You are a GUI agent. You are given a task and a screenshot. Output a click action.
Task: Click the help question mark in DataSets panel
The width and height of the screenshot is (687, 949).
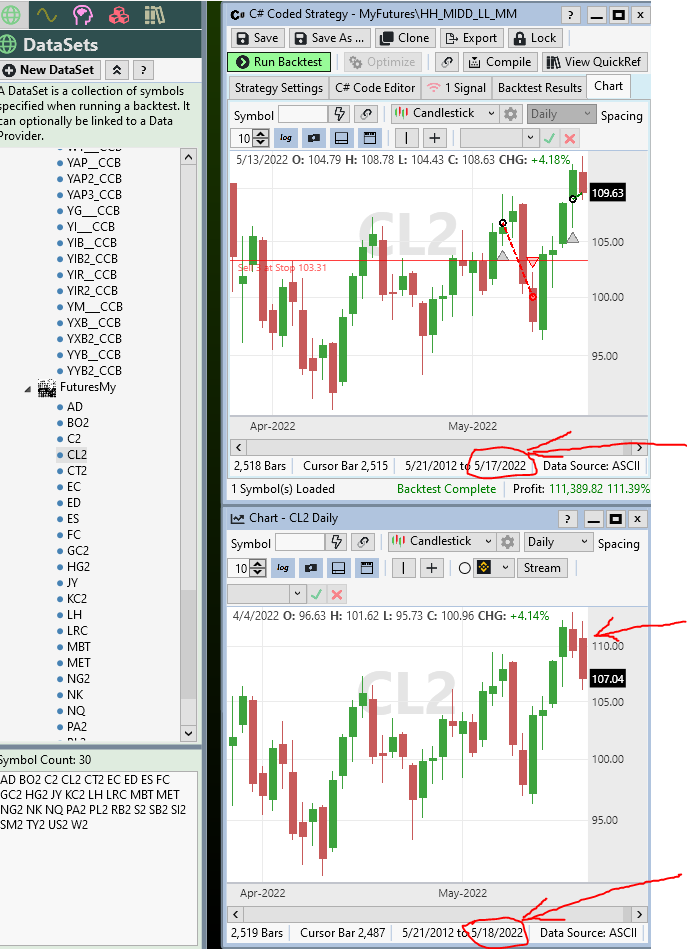(143, 70)
